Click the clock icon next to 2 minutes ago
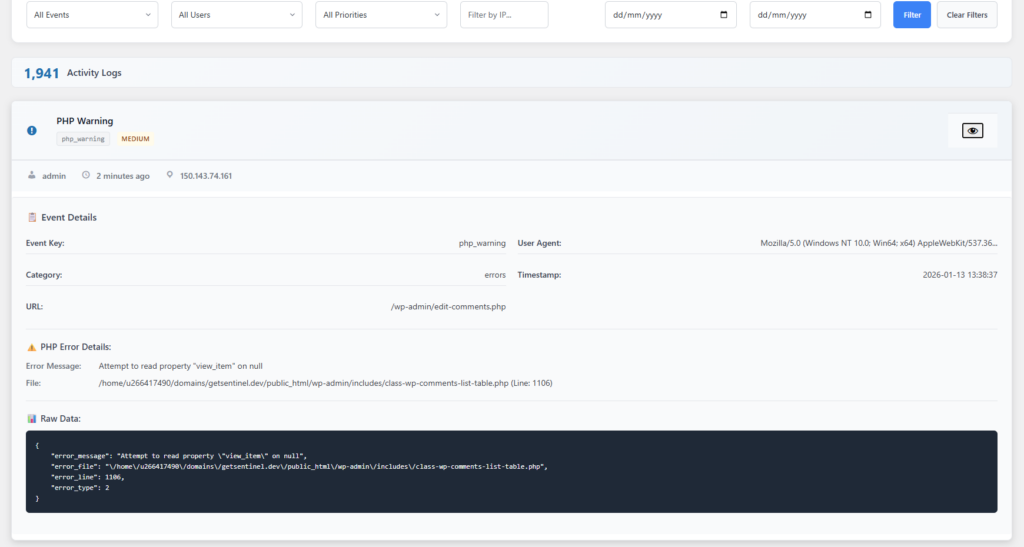Screen dimensions: 1024x547 [x=86, y=176]
